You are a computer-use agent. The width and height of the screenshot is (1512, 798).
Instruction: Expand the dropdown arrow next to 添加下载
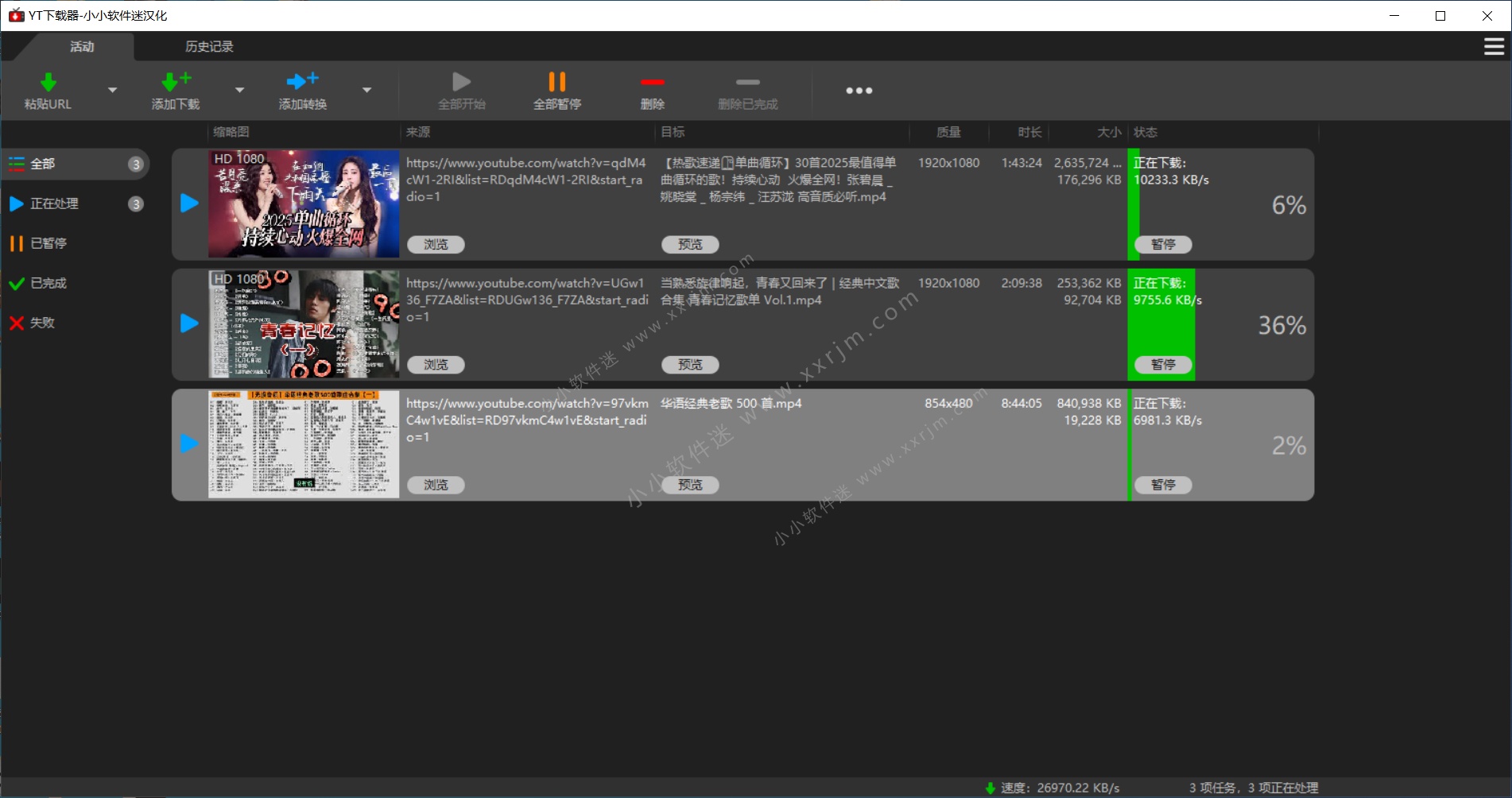tap(239, 90)
